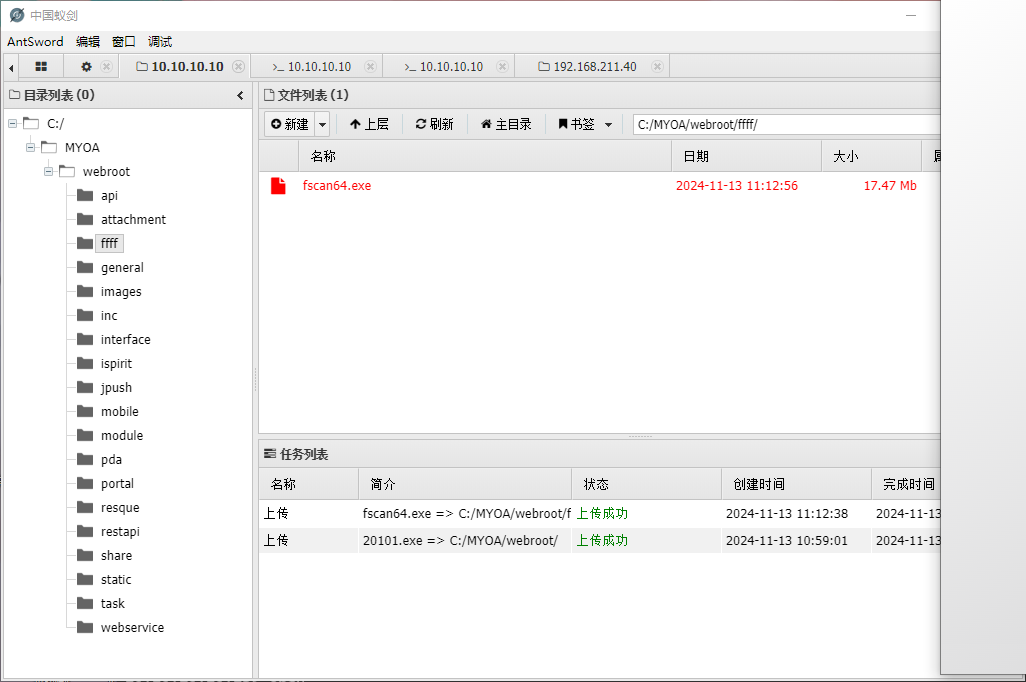Click the home directory (主目录) button
The width and height of the screenshot is (1026, 682).
tap(506, 124)
